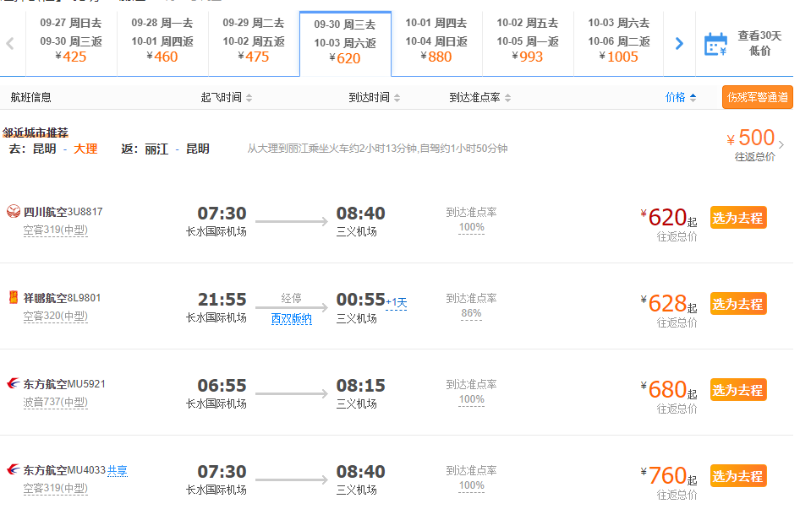Click 空客319 aircraft type under MU4033
800x520 pixels.
point(55,488)
